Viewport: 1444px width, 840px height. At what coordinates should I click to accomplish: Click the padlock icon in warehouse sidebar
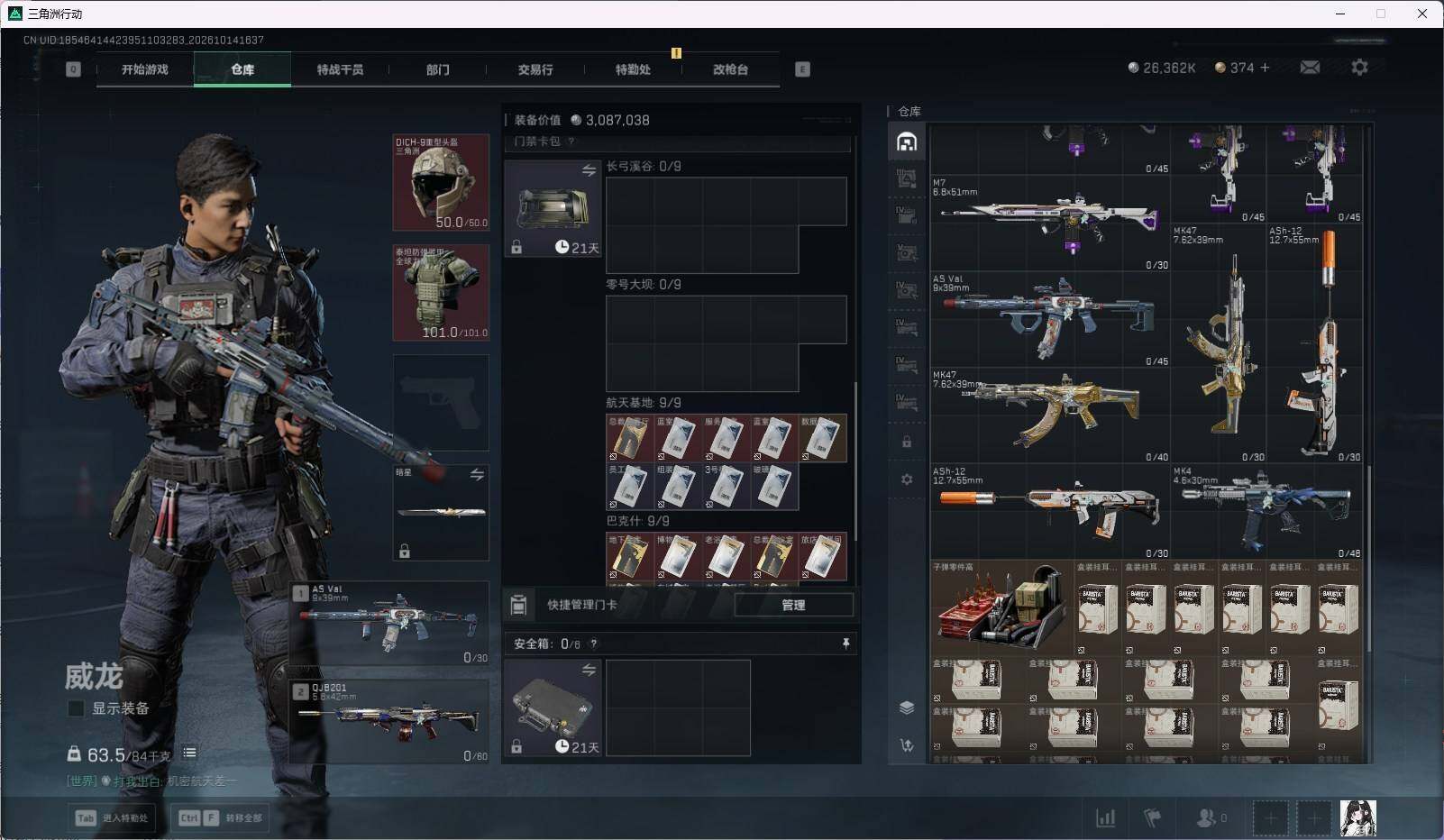(x=907, y=442)
